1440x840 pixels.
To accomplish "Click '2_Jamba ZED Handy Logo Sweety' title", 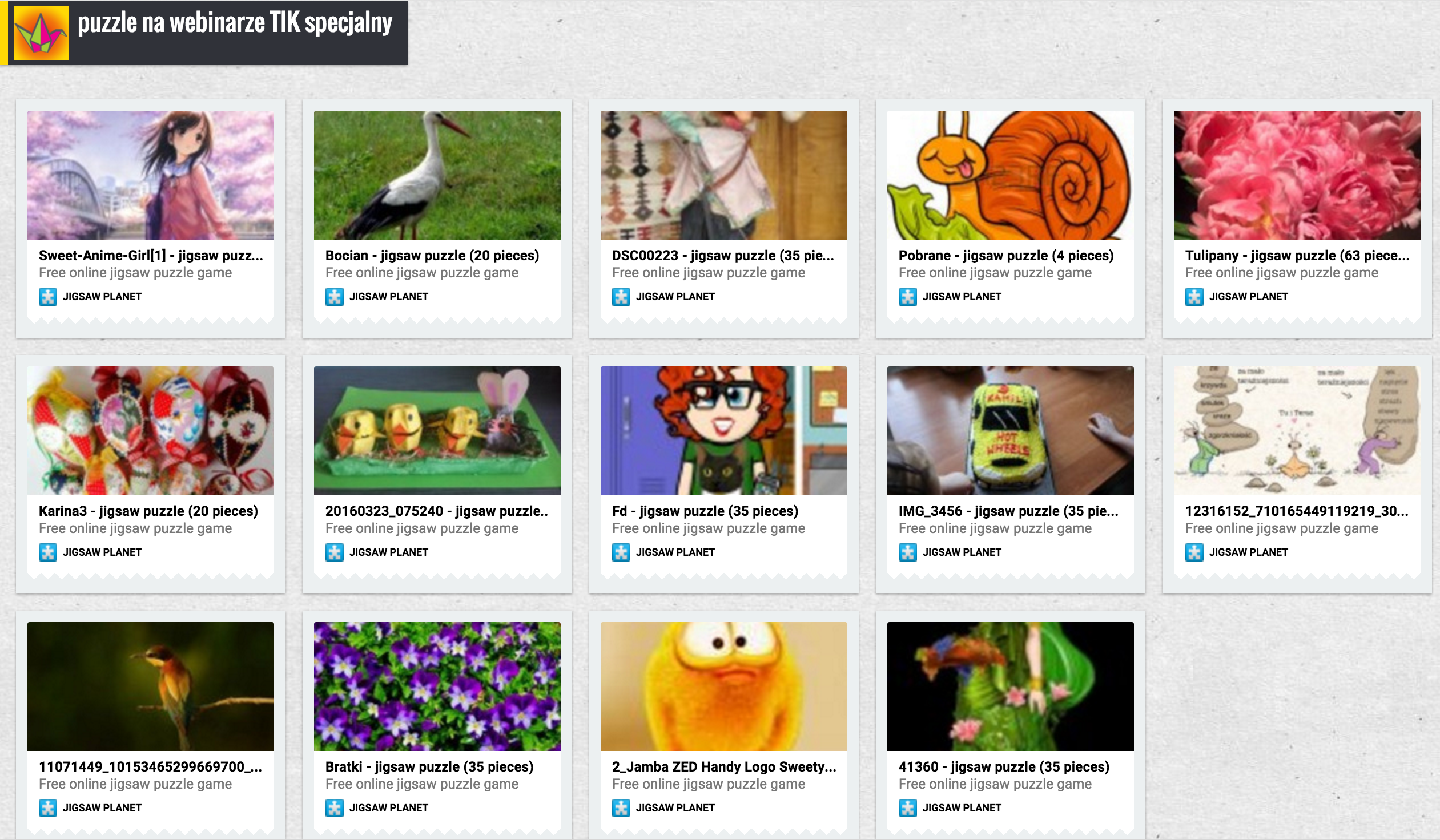I will point(724,768).
